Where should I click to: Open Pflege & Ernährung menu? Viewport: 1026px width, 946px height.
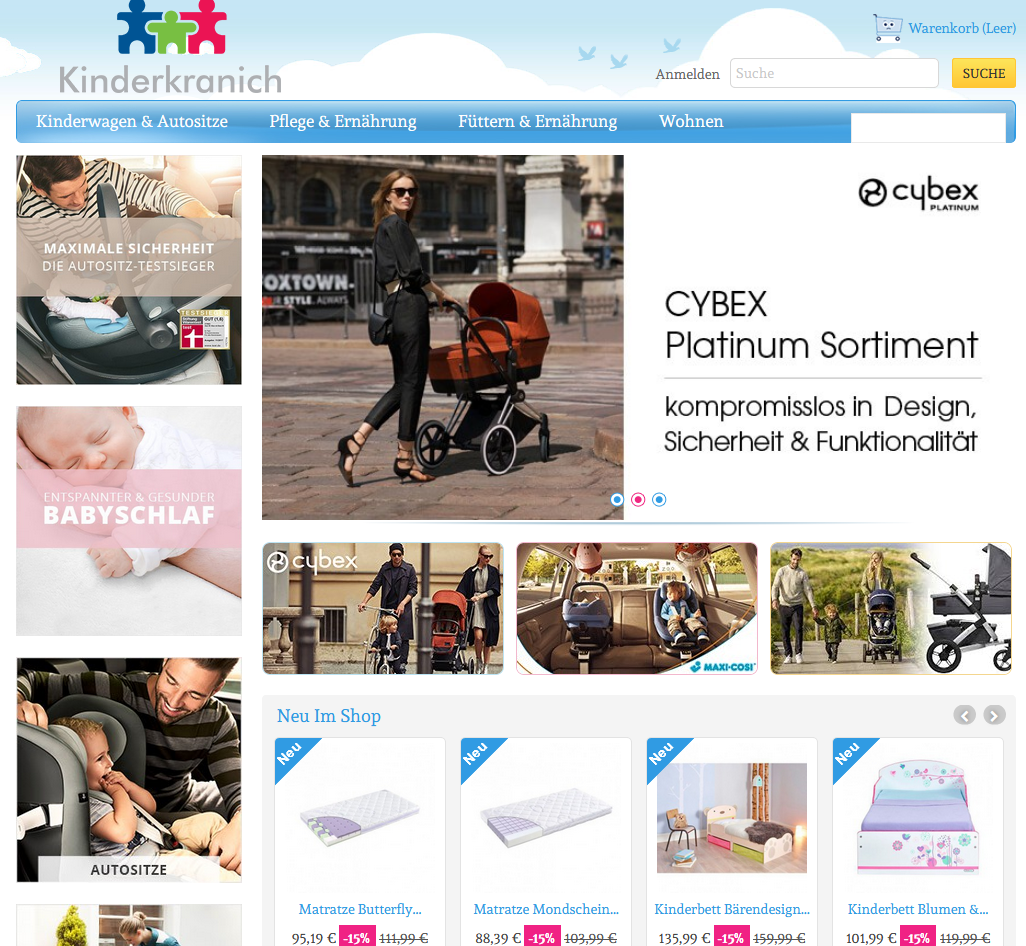(343, 122)
